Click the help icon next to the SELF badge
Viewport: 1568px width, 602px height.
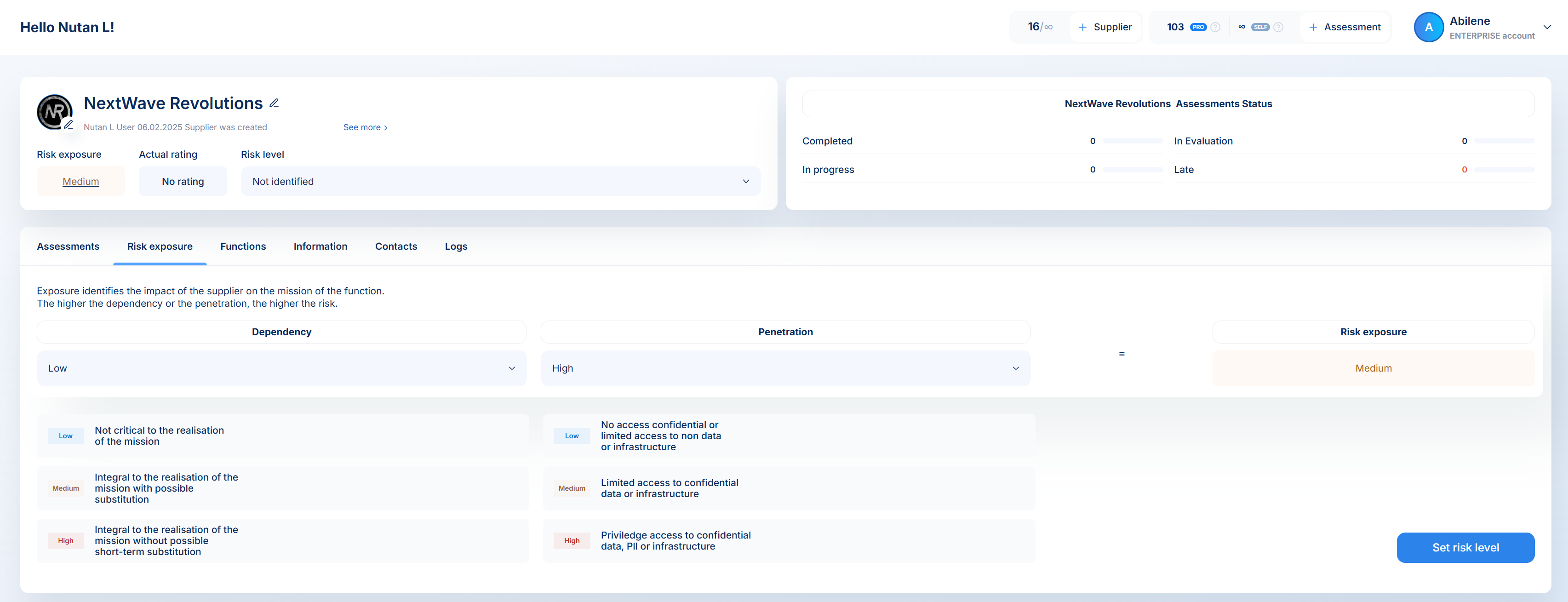click(x=1278, y=27)
